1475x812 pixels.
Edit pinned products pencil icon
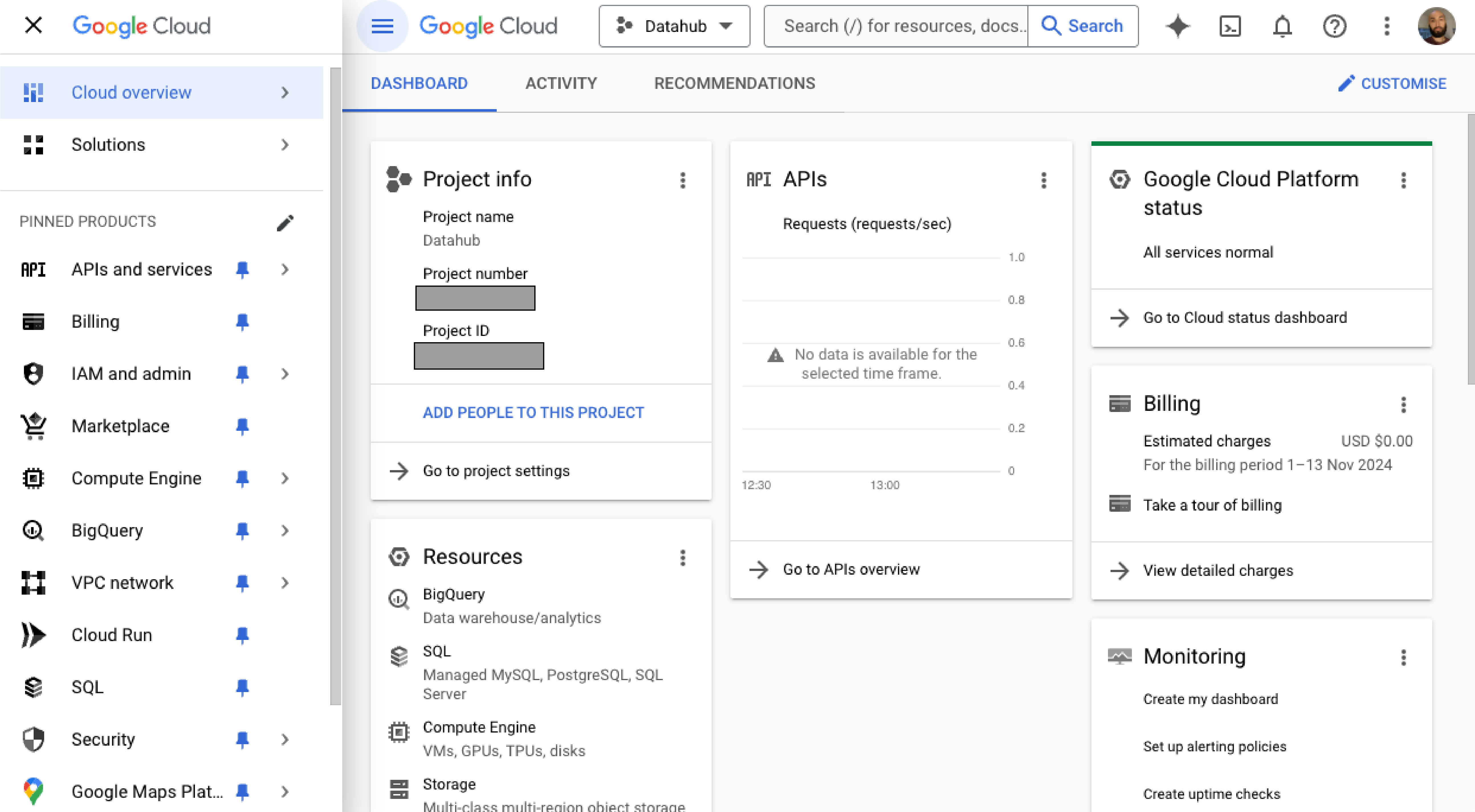click(x=285, y=222)
